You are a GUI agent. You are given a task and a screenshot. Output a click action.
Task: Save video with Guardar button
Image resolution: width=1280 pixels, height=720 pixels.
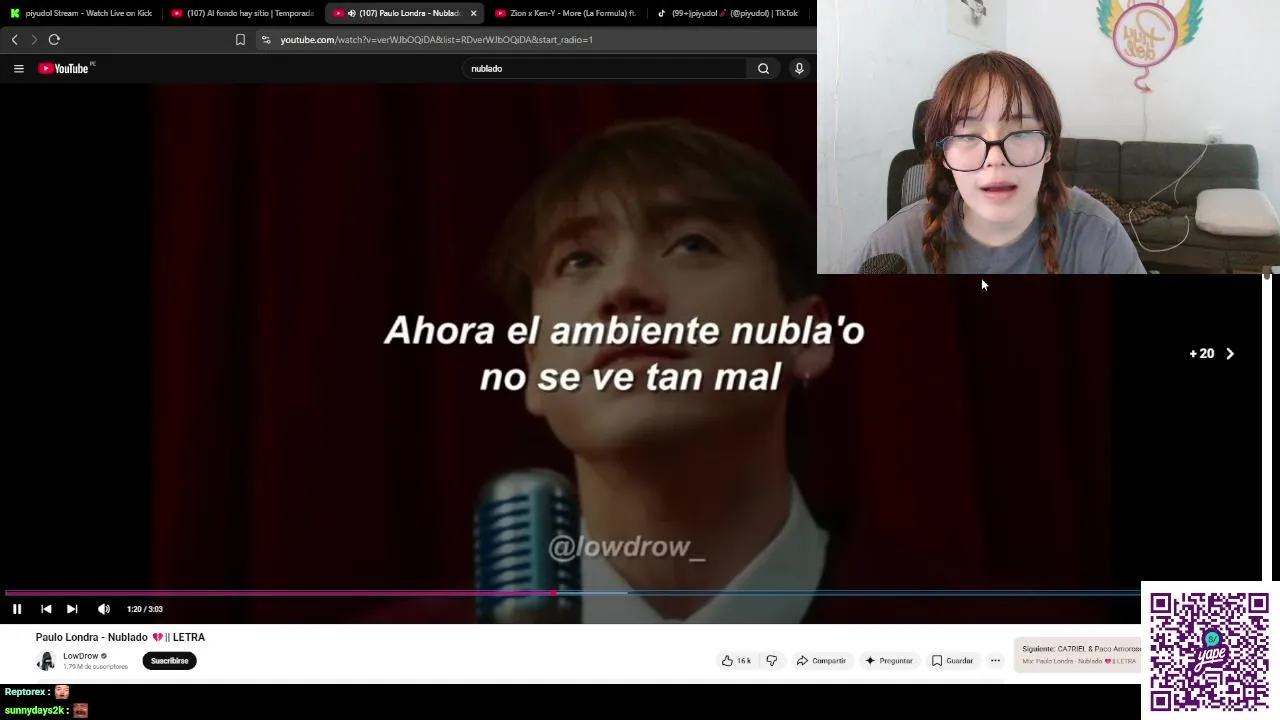pos(952,661)
